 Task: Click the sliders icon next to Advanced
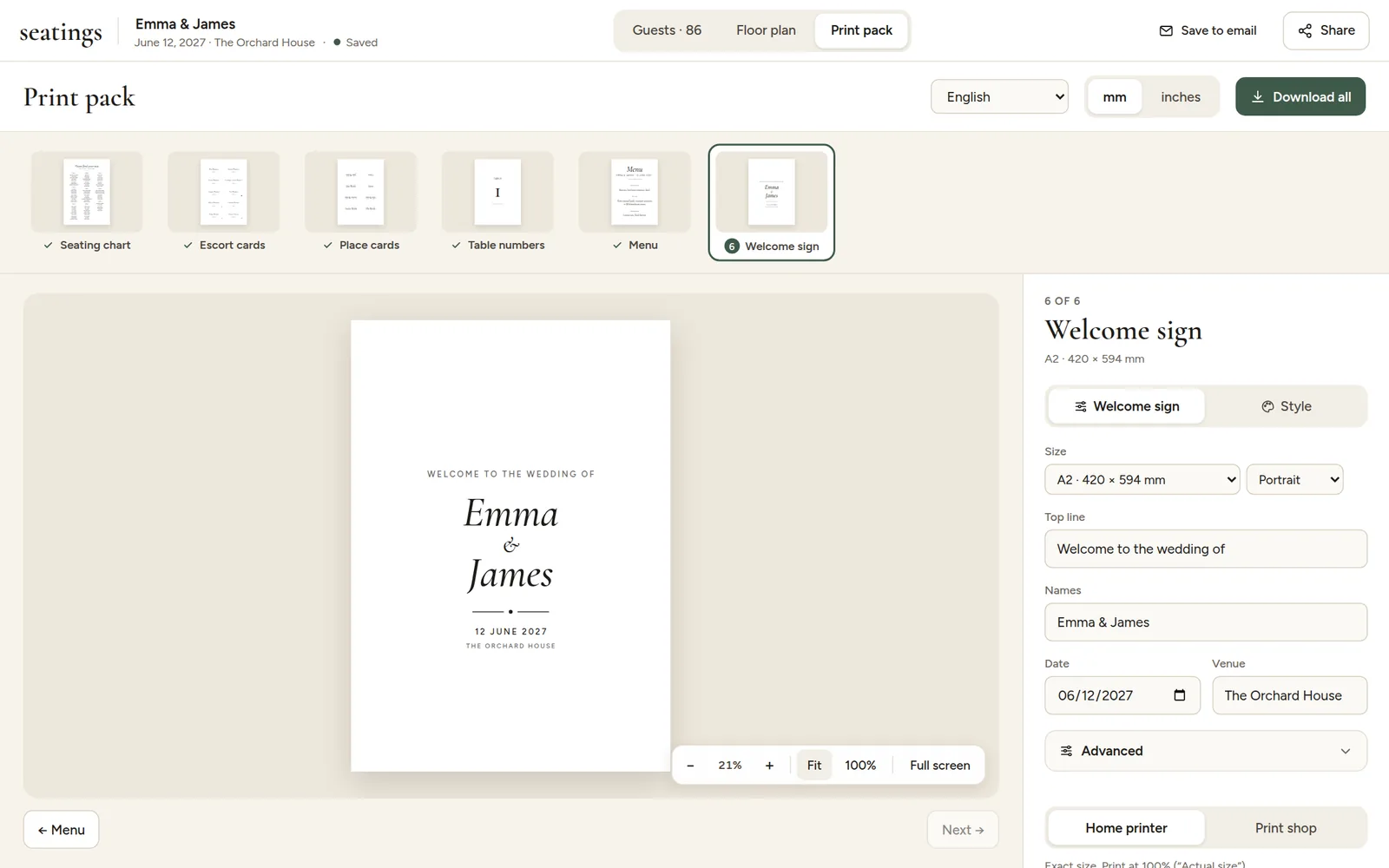coord(1066,751)
